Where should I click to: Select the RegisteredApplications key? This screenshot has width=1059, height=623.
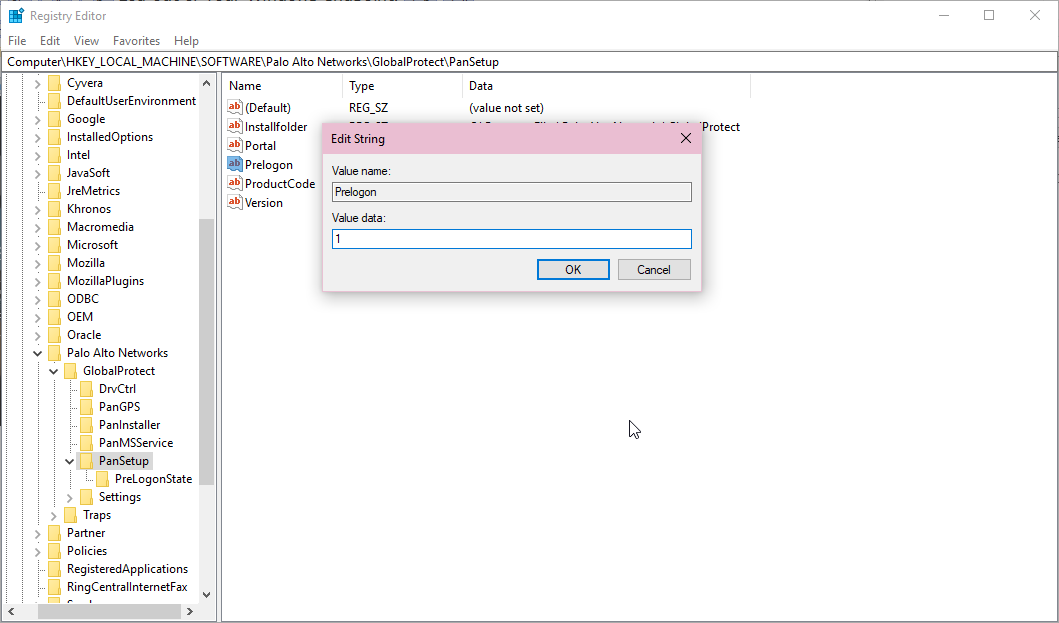[127, 569]
